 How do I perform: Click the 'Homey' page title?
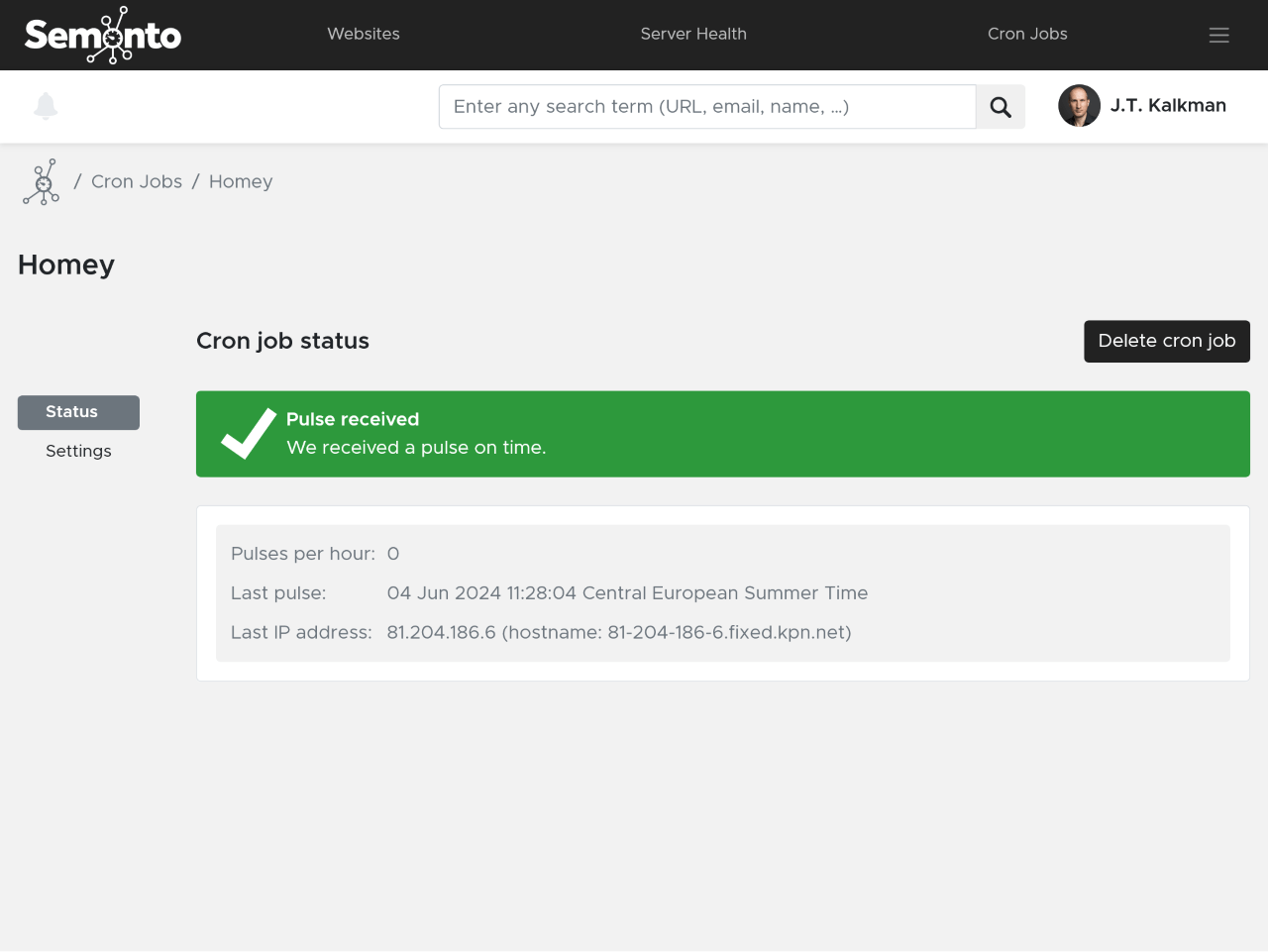click(x=66, y=265)
